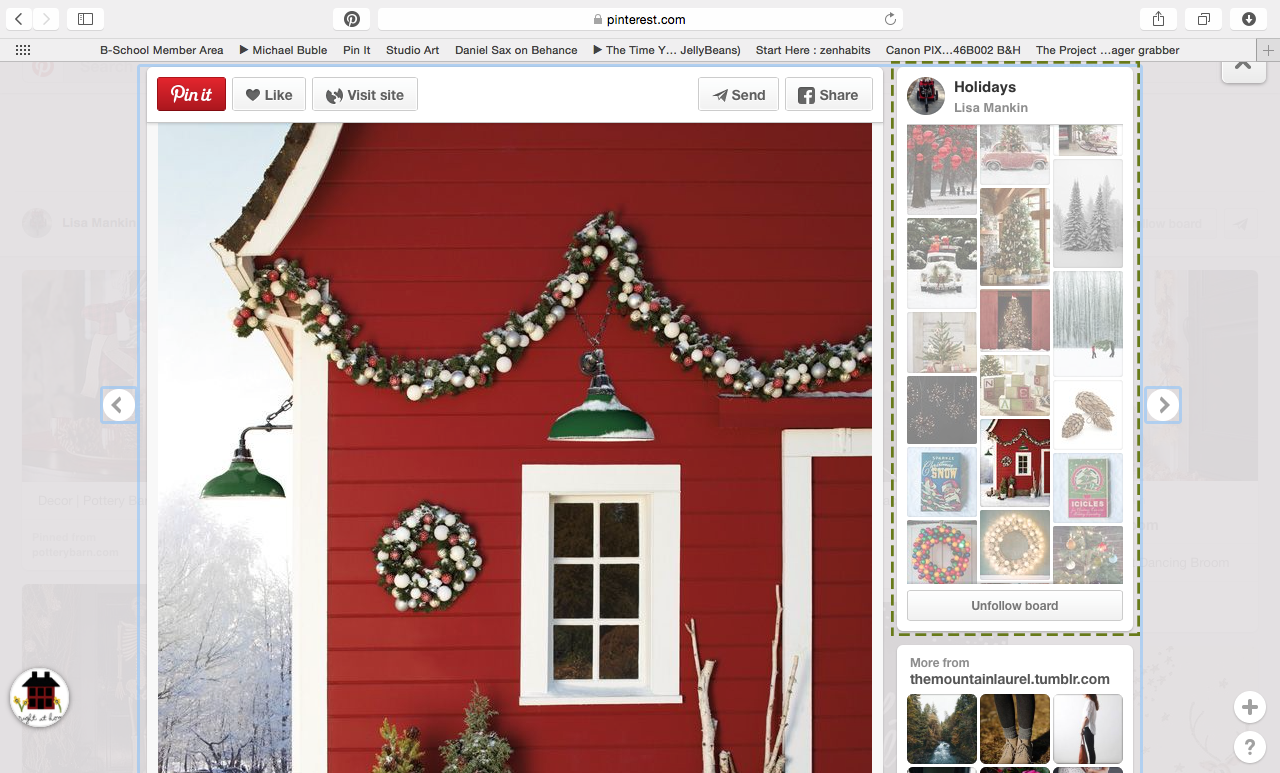Click the main red barn pin image
1280x773 pixels.
coord(515,448)
